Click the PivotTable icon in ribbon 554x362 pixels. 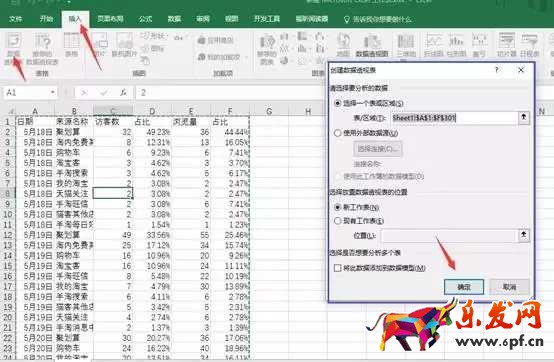coord(13,48)
